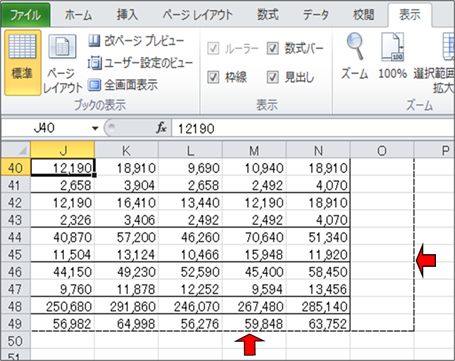Click cell containing 57,200
455x361 pixels.
126,237
